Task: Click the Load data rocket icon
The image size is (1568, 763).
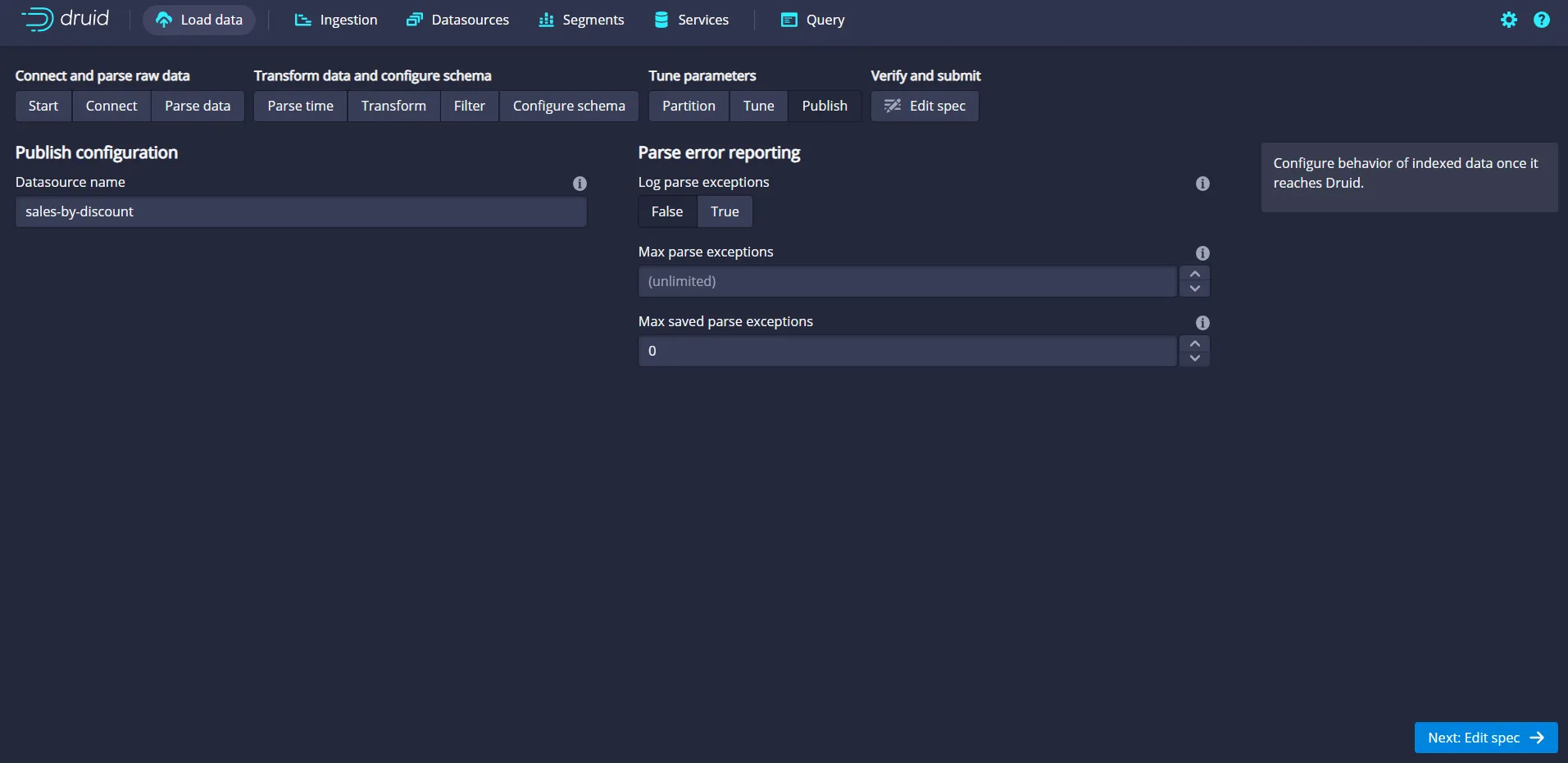Action: point(163,20)
